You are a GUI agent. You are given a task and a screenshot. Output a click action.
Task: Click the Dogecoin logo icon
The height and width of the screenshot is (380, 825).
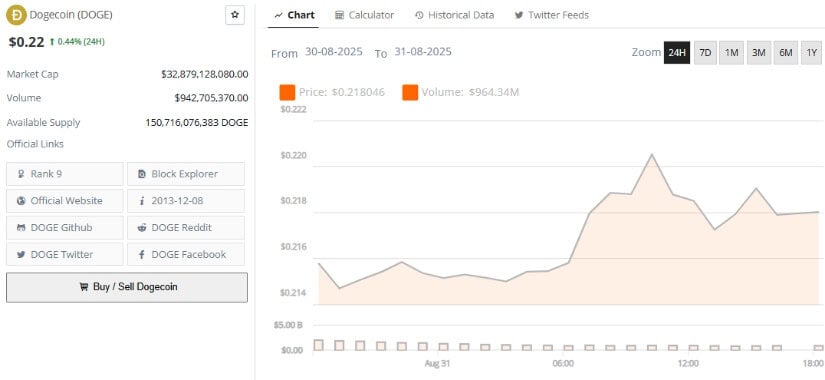click(x=16, y=15)
